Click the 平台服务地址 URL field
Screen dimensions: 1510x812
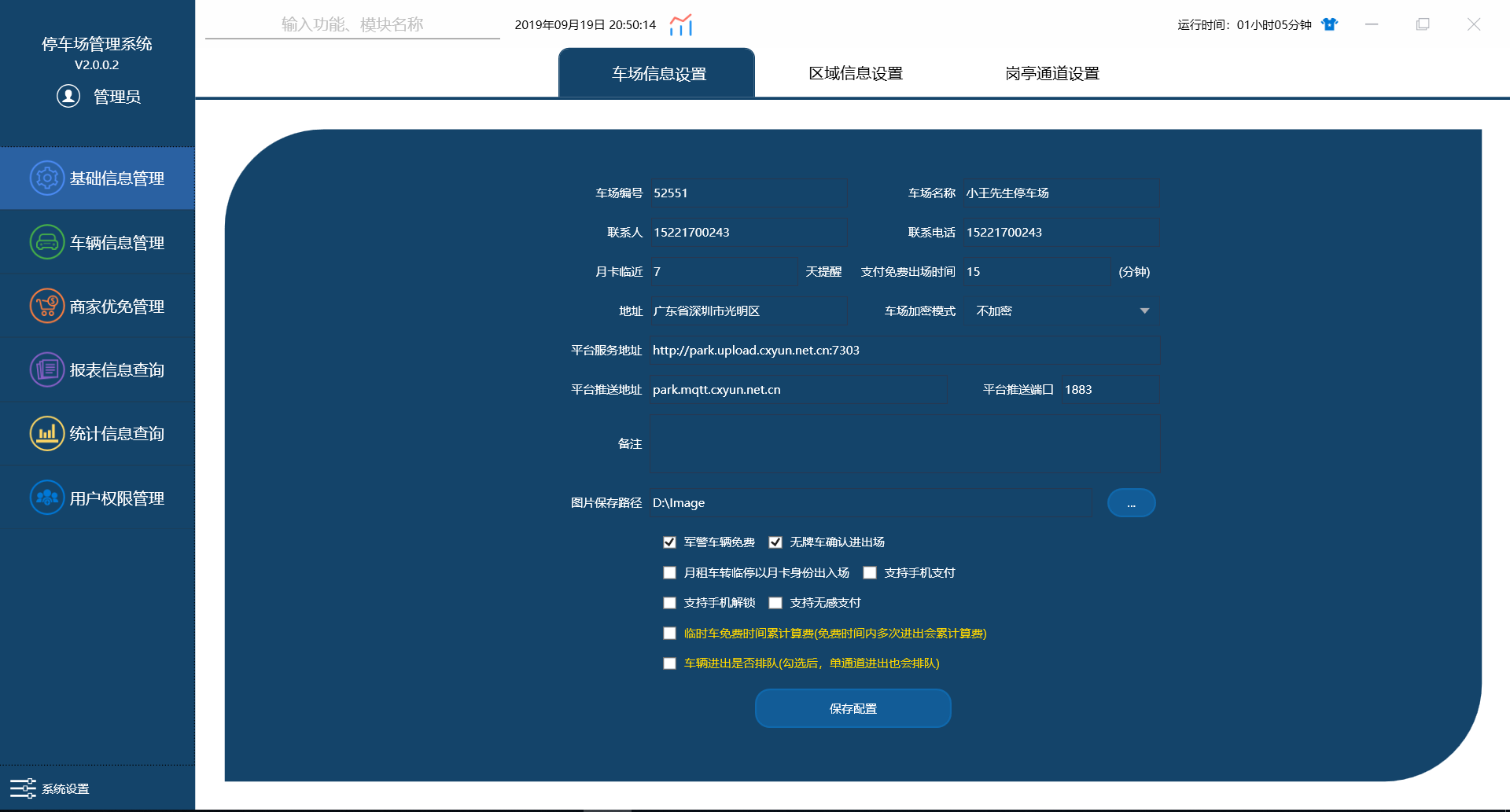coord(904,351)
